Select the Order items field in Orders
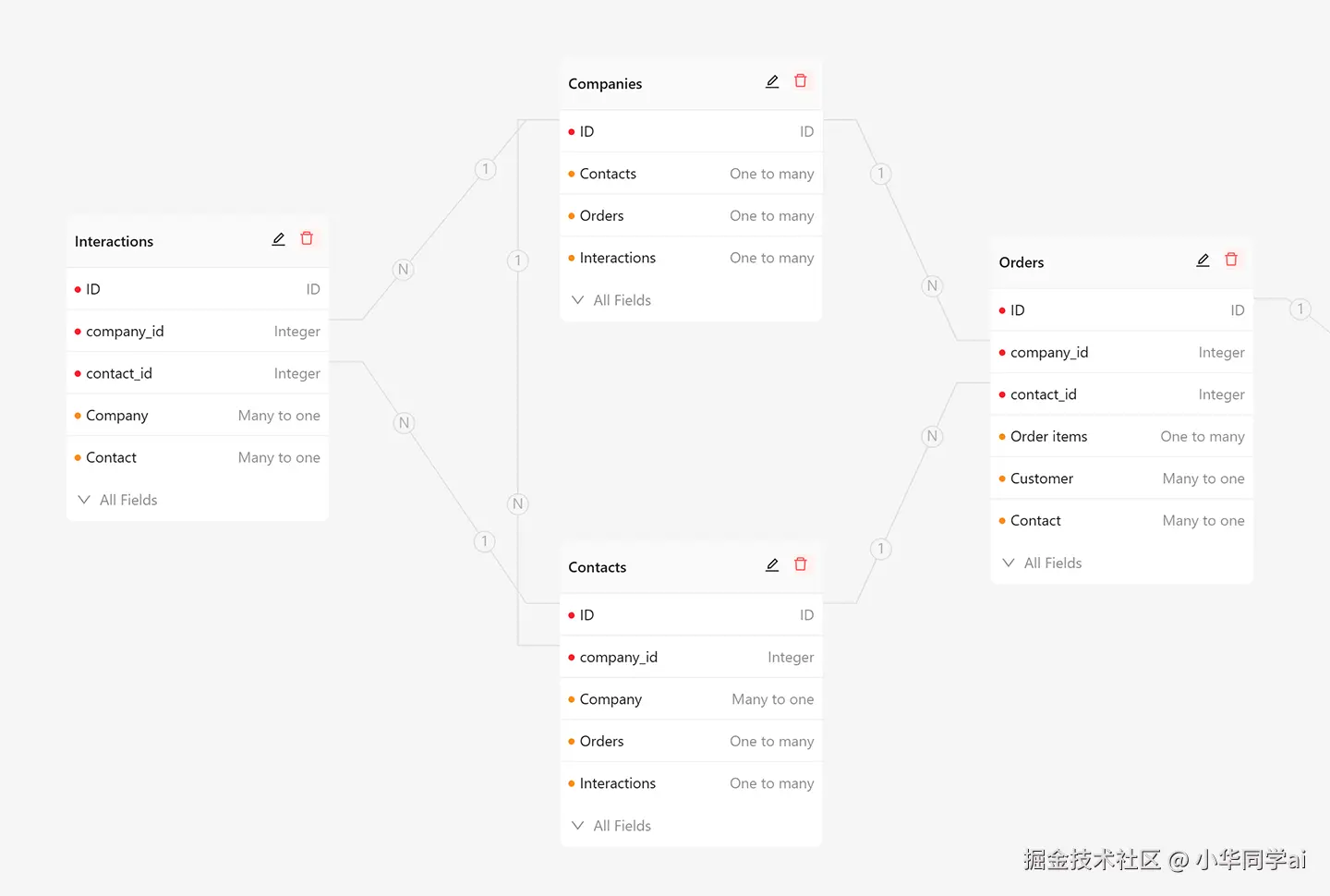The image size is (1330, 896). [1048, 437]
